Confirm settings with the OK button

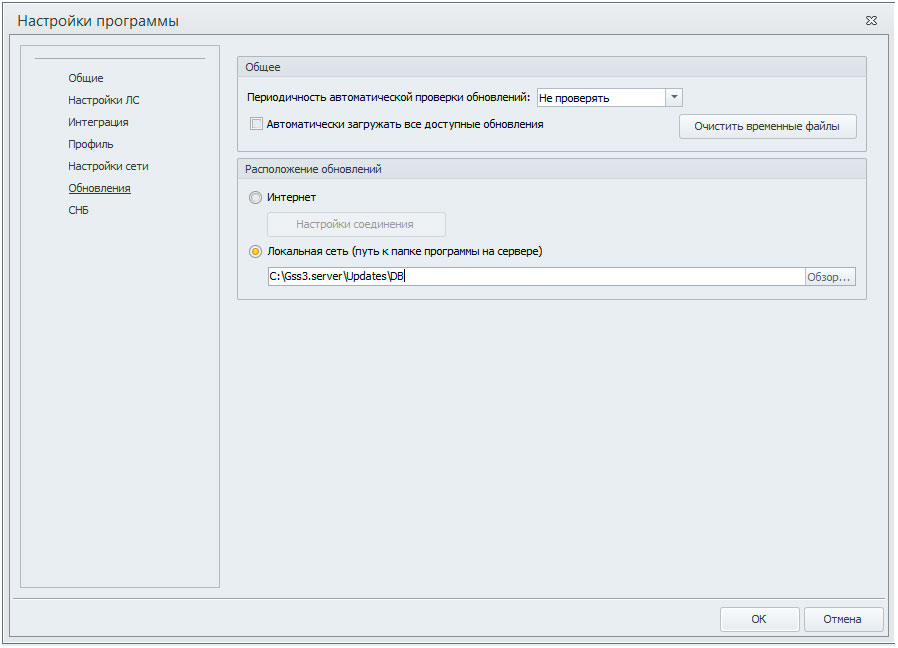point(759,619)
